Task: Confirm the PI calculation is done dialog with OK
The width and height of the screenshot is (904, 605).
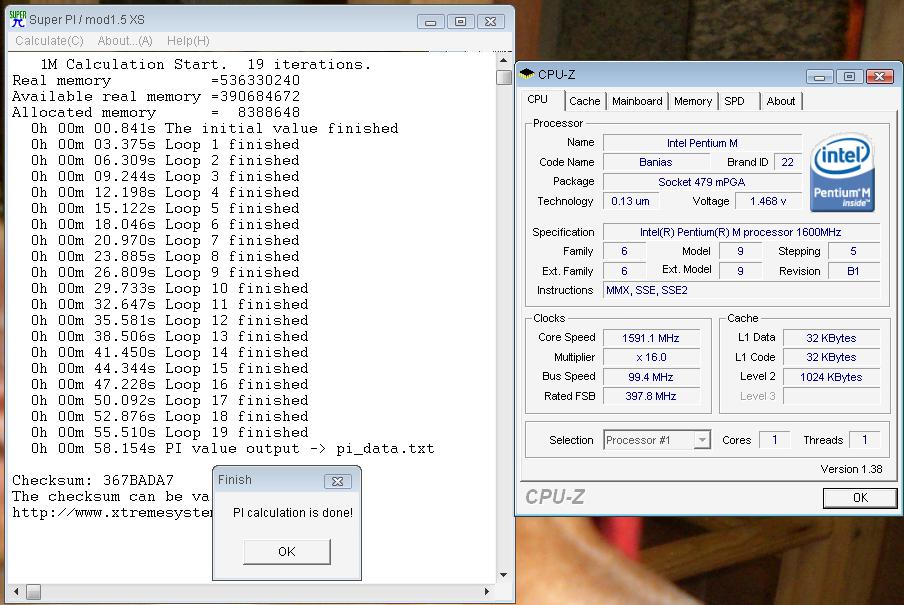Action: pos(287,552)
